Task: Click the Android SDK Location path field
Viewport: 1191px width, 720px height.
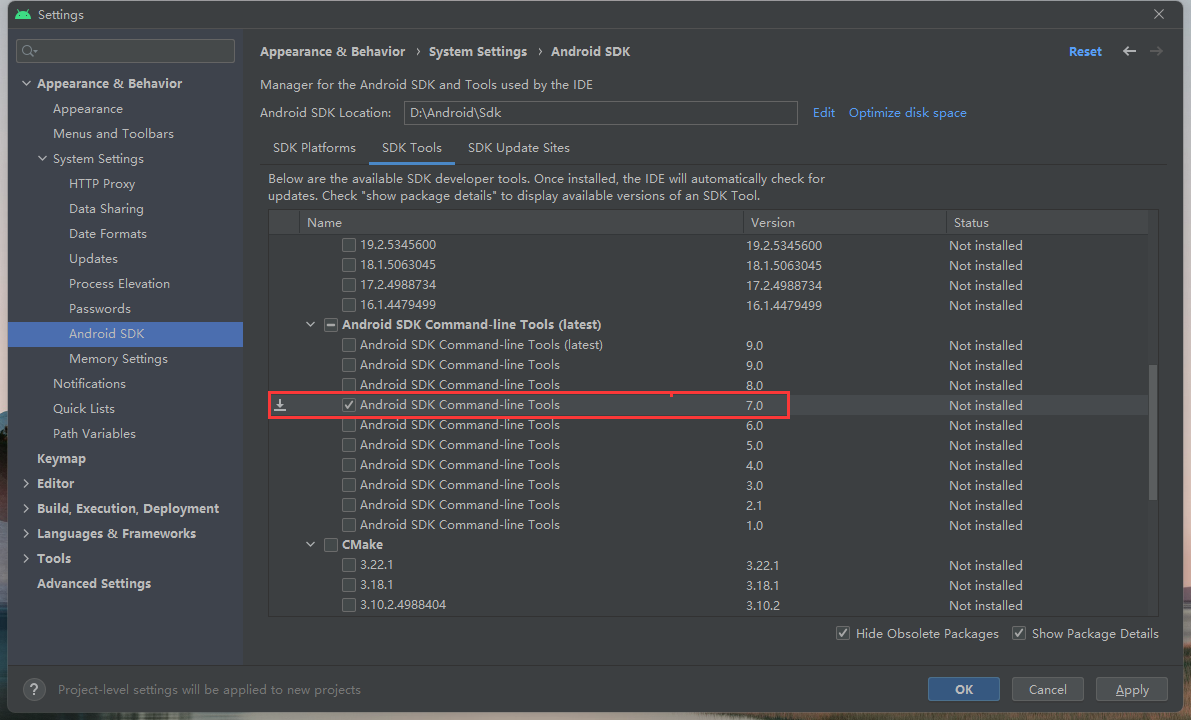Action: [x=600, y=113]
